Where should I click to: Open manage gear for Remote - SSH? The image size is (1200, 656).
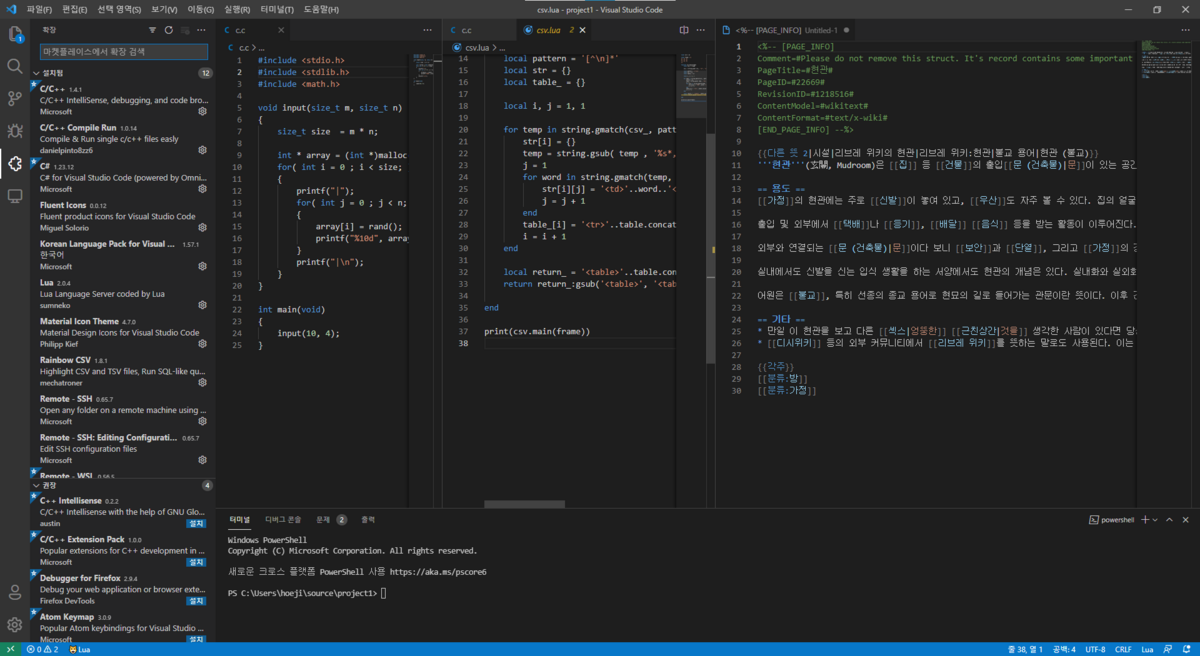[203, 421]
